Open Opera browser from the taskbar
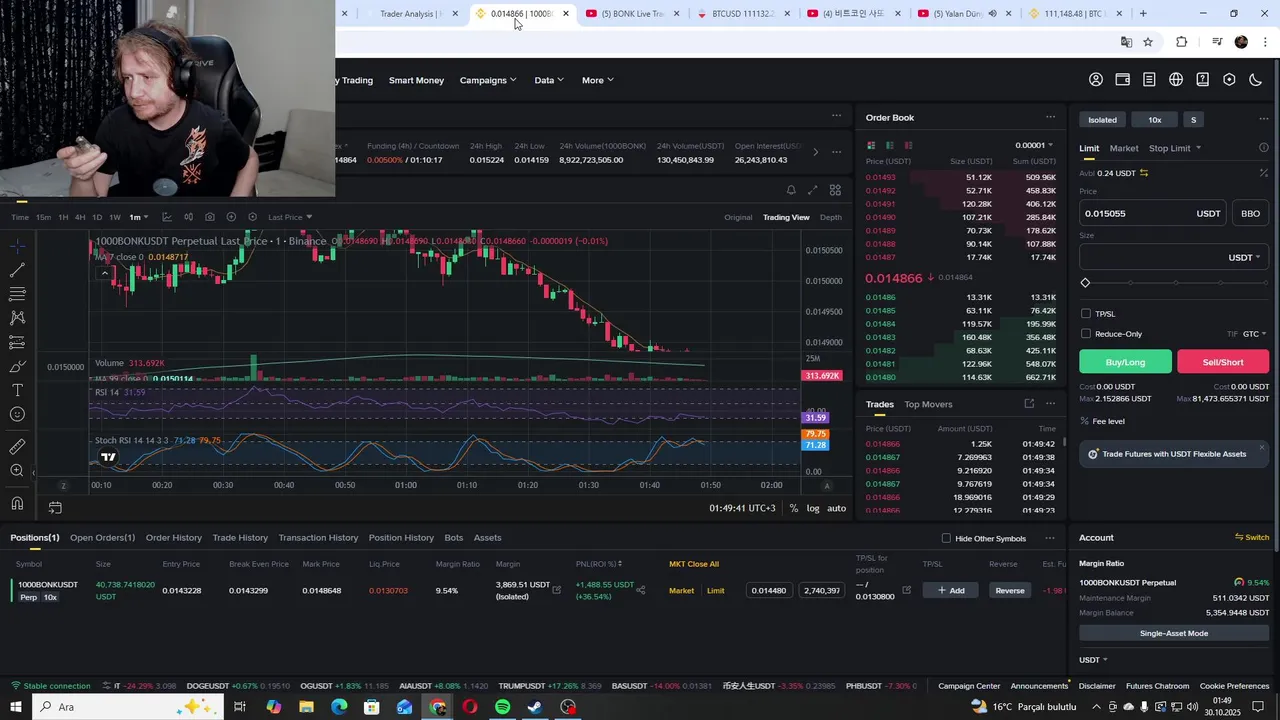1280x720 pixels. tap(470, 707)
